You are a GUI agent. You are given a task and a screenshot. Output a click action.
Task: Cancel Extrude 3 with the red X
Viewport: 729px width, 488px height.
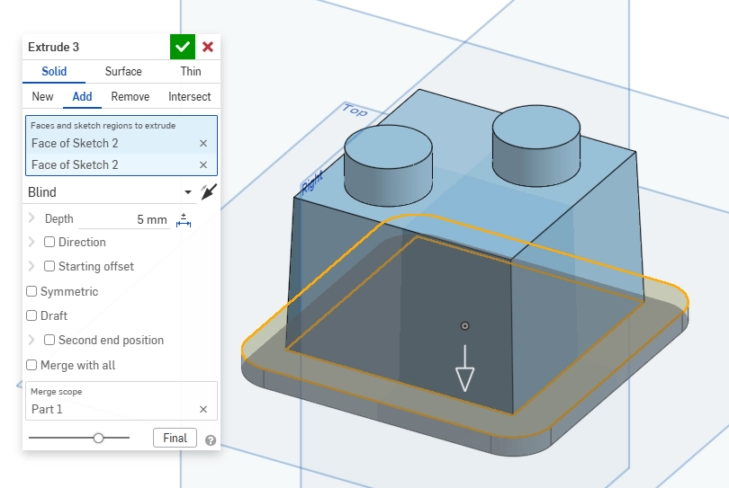click(208, 47)
